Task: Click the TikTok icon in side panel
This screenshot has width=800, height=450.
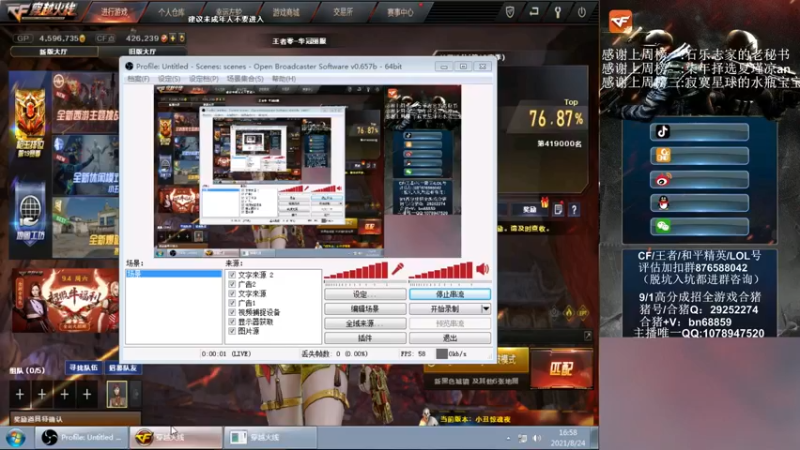Action: [663, 132]
